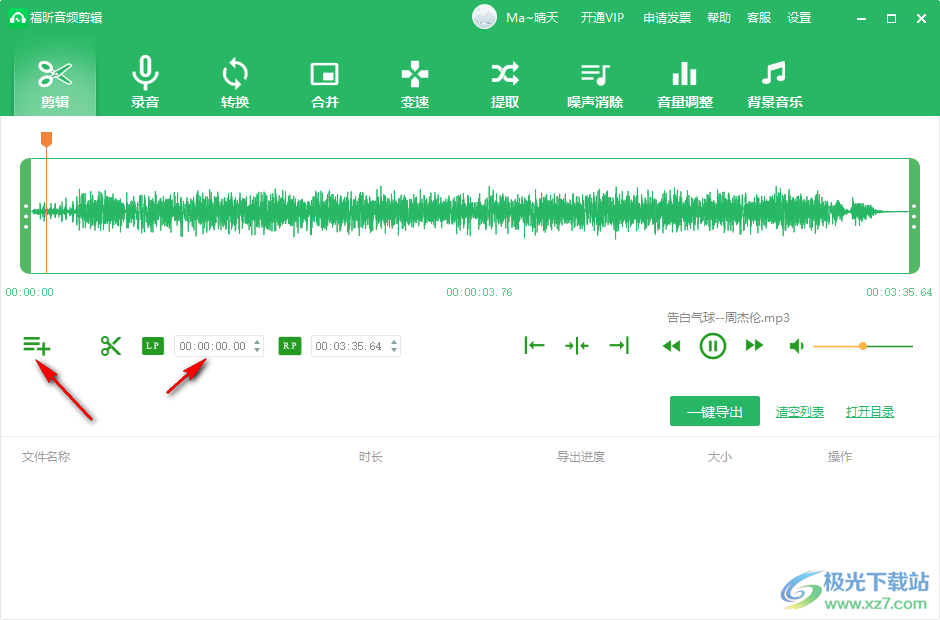
Task: Jump to selection end icon
Action: coord(619,345)
